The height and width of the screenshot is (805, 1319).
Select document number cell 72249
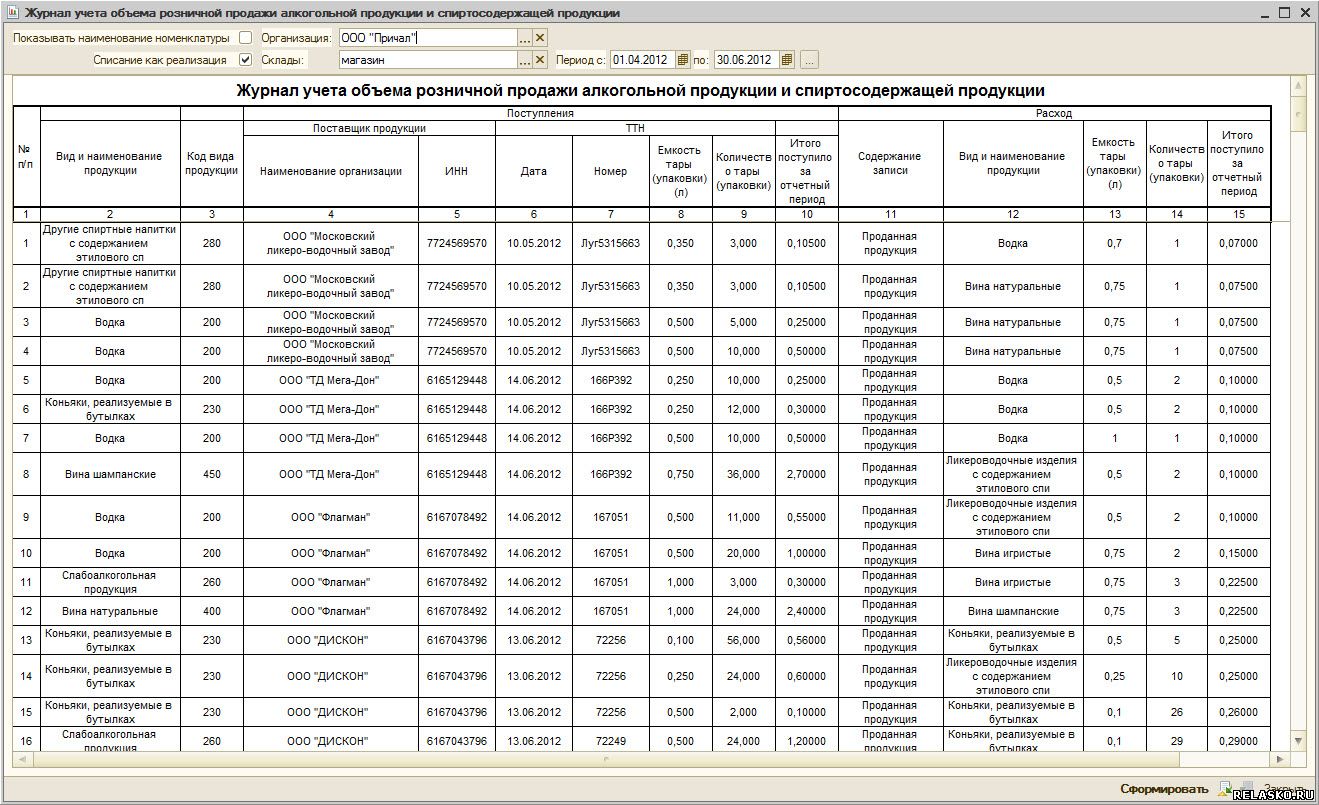610,741
